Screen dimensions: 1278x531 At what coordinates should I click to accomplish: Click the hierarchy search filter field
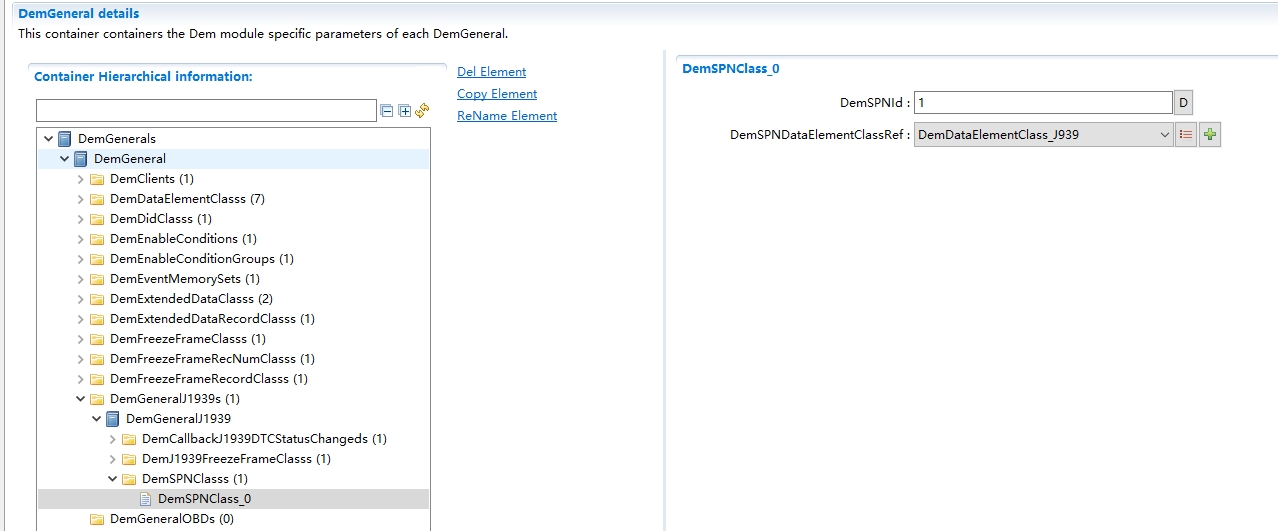tap(206, 110)
